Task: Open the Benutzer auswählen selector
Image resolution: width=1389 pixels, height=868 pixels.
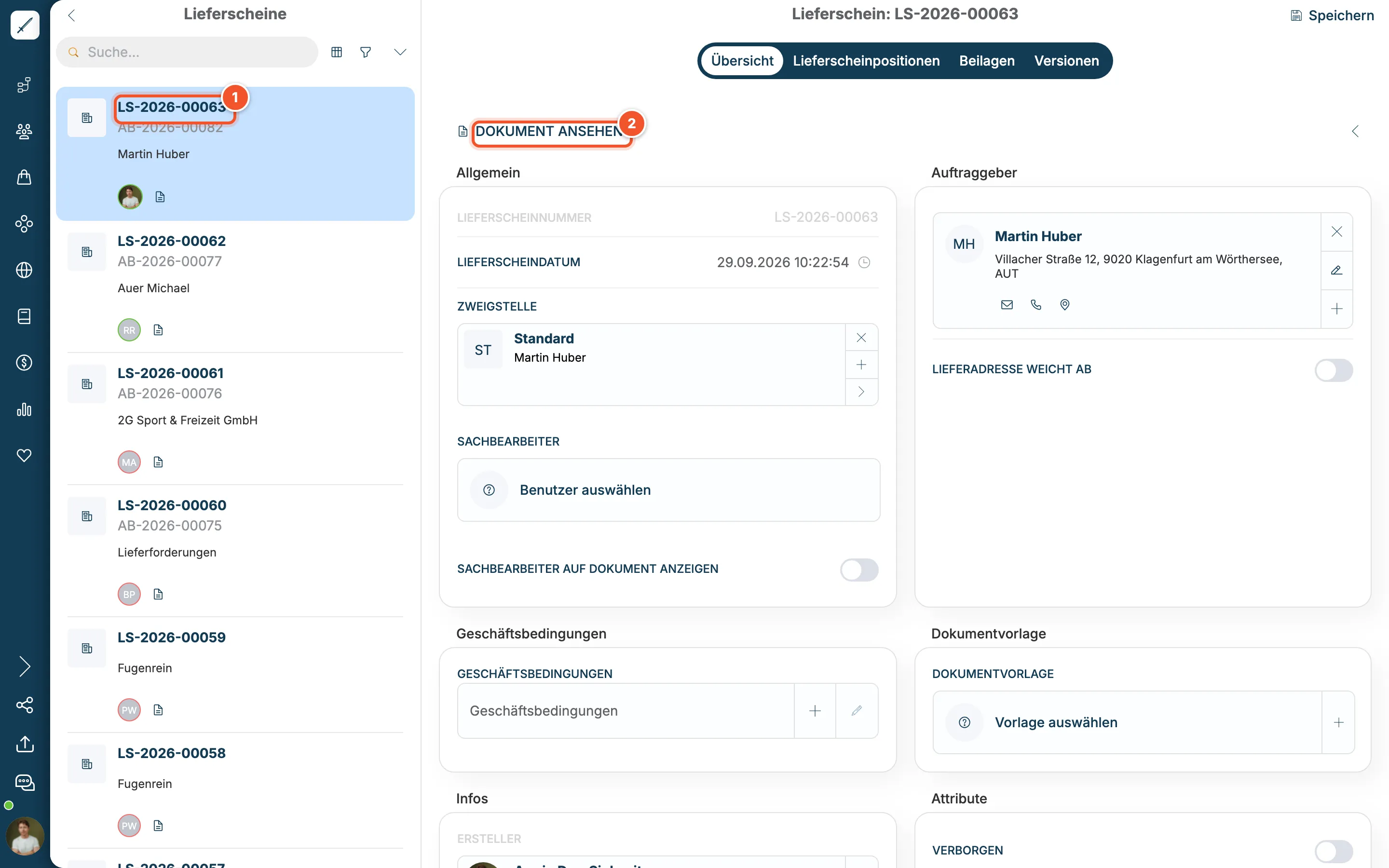Action: tap(668, 489)
